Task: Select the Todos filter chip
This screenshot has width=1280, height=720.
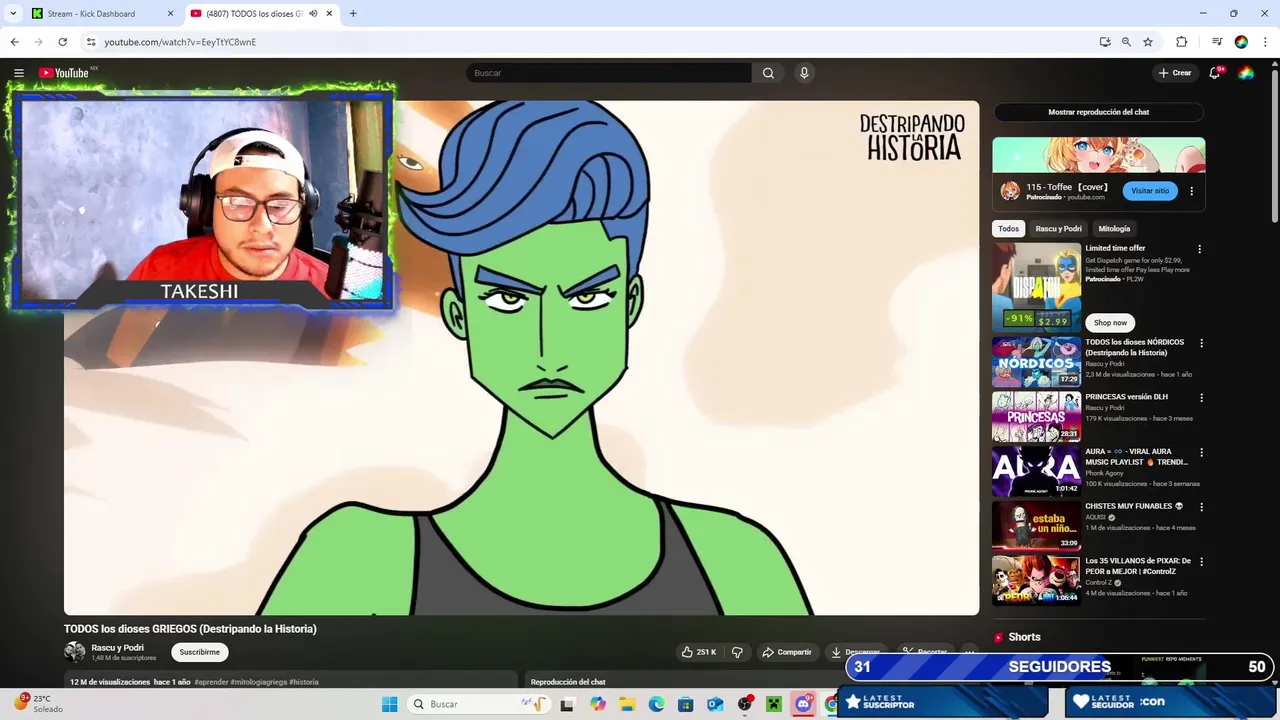Action: tap(1008, 229)
